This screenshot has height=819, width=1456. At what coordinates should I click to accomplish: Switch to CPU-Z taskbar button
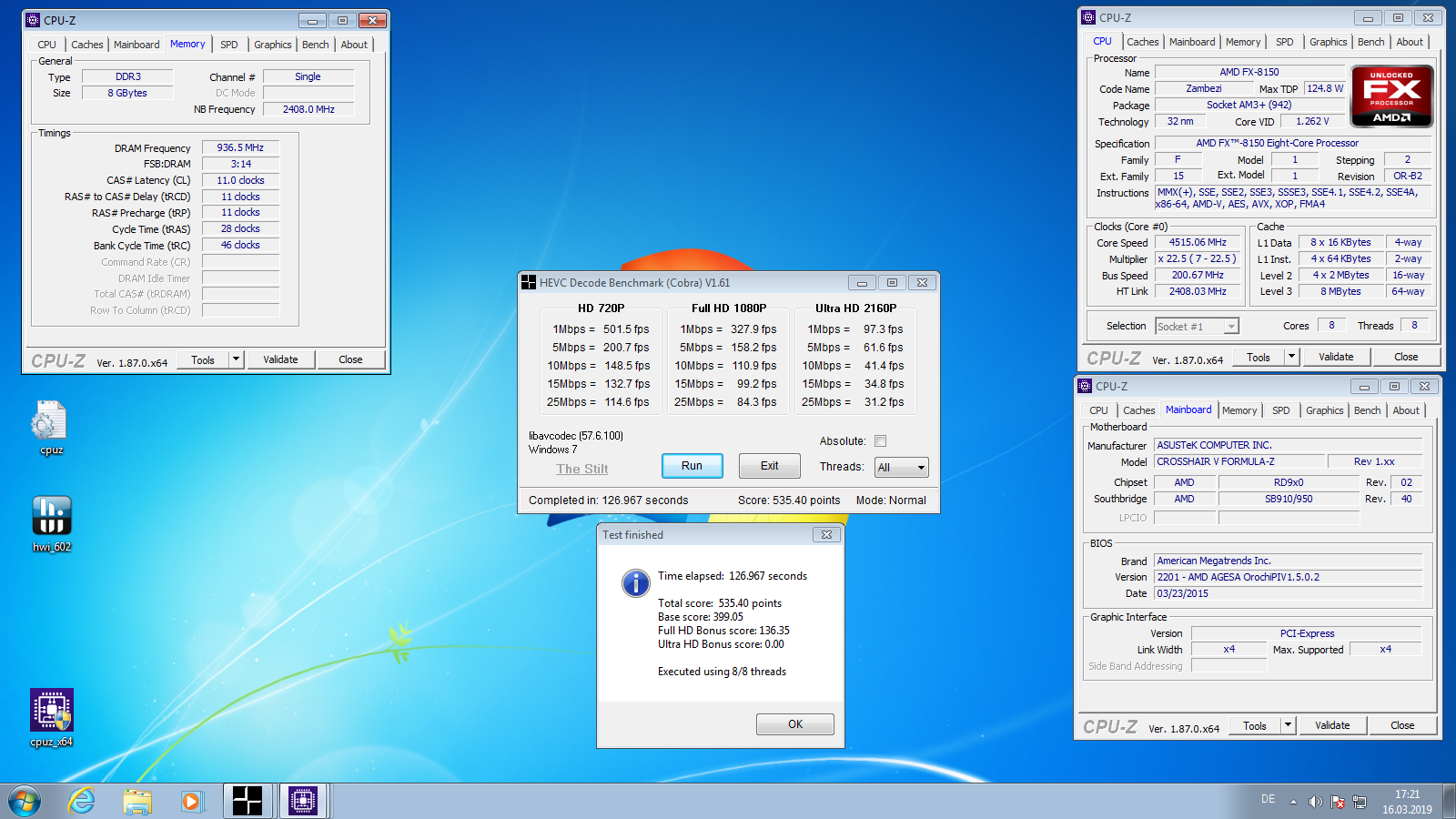click(x=303, y=801)
